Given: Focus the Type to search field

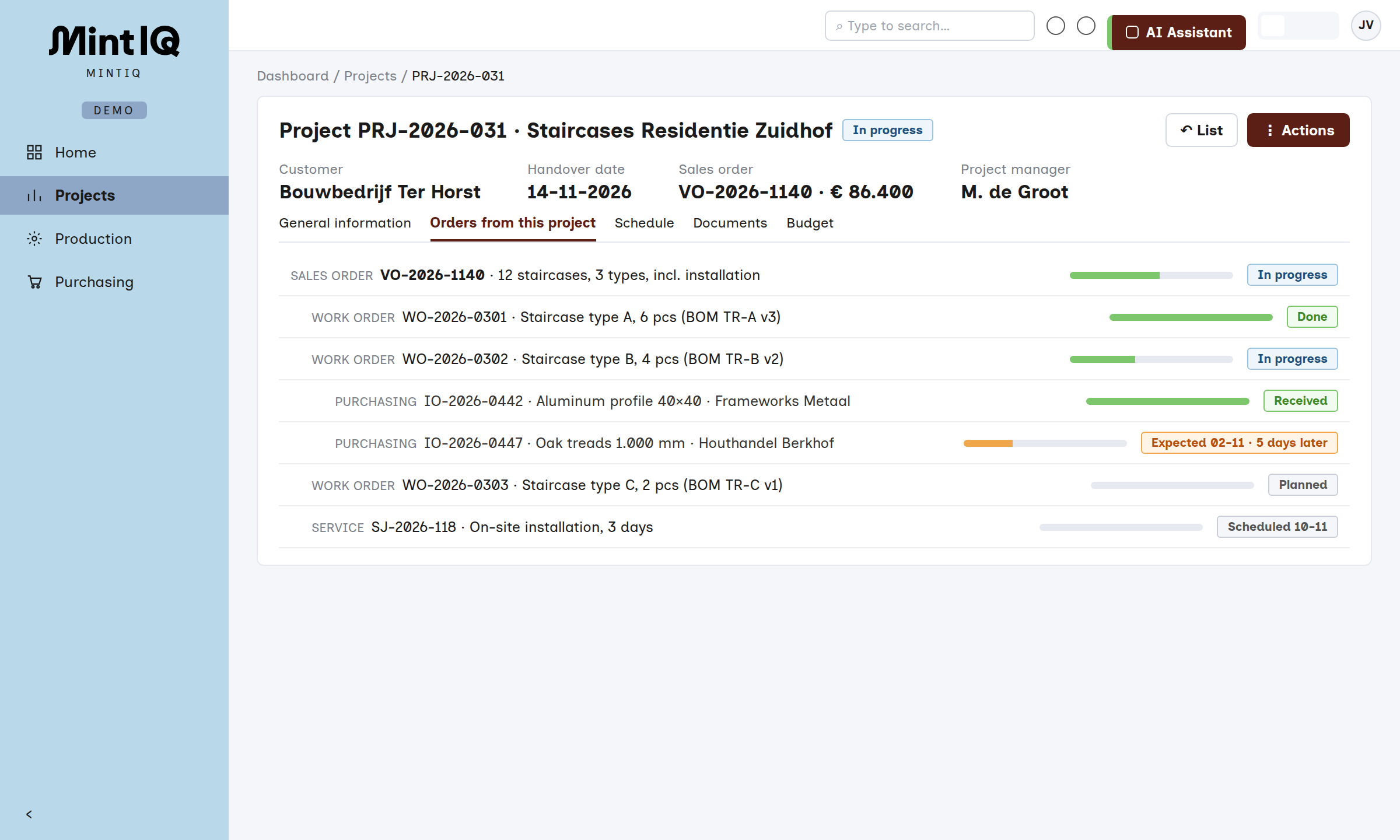Looking at the screenshot, I should click(x=930, y=26).
